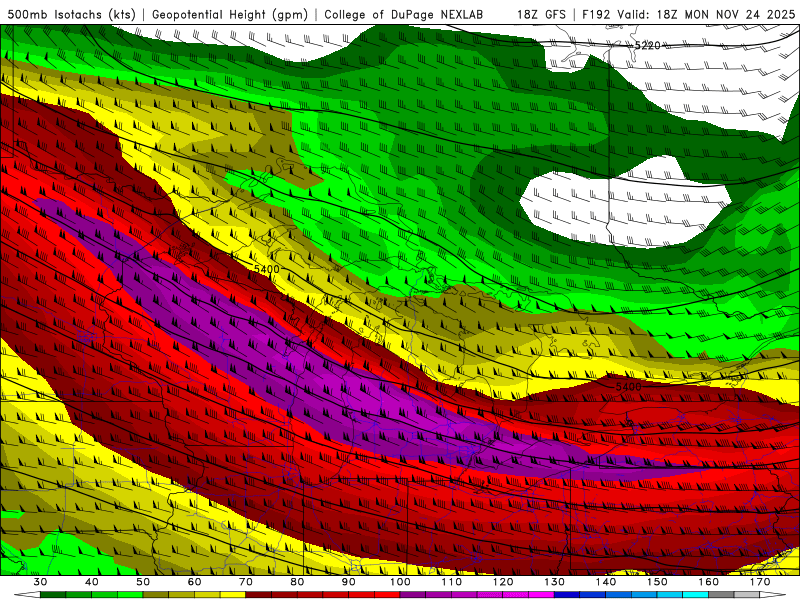Viewport: 800px width, 600px height.
Task: Click the 'College of DuPage NEXLAB' label
Action: (404, 15)
